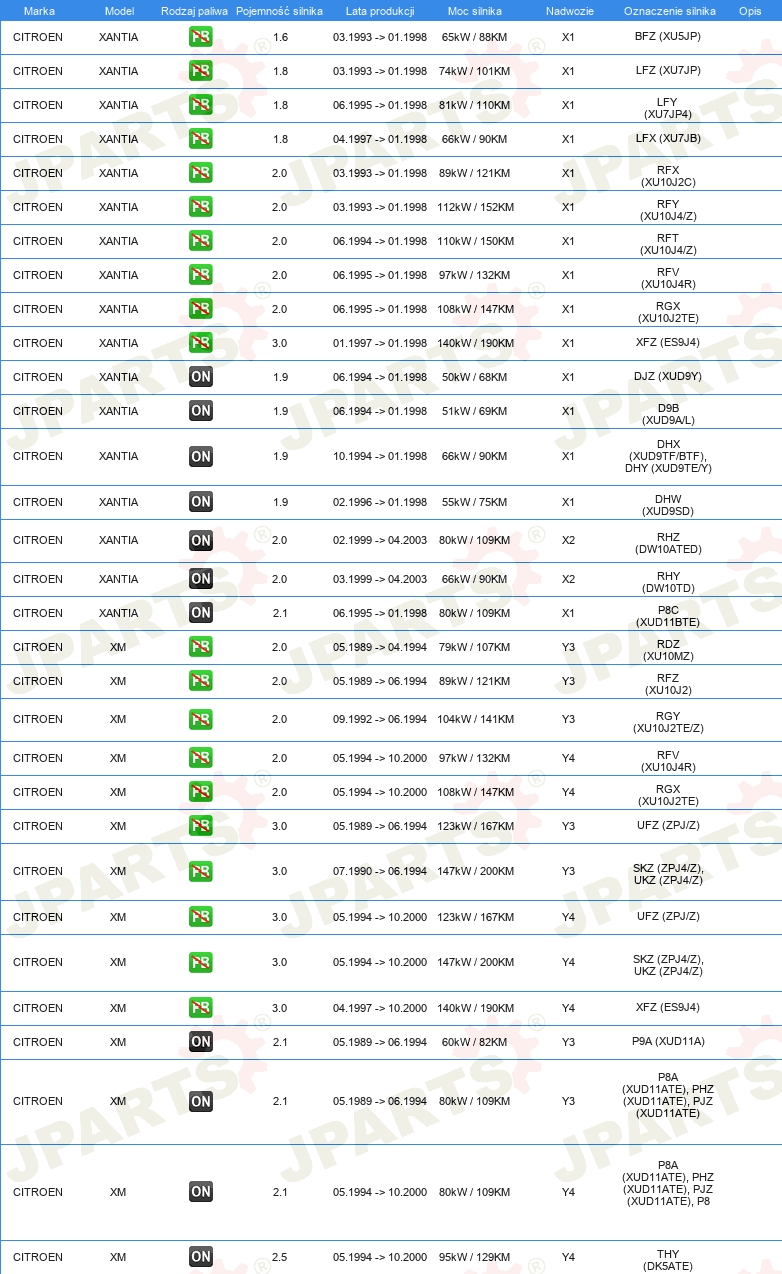Select the PB fuel icon in the LFZ (XU7JP) row
The height and width of the screenshot is (1274, 782).
201,71
